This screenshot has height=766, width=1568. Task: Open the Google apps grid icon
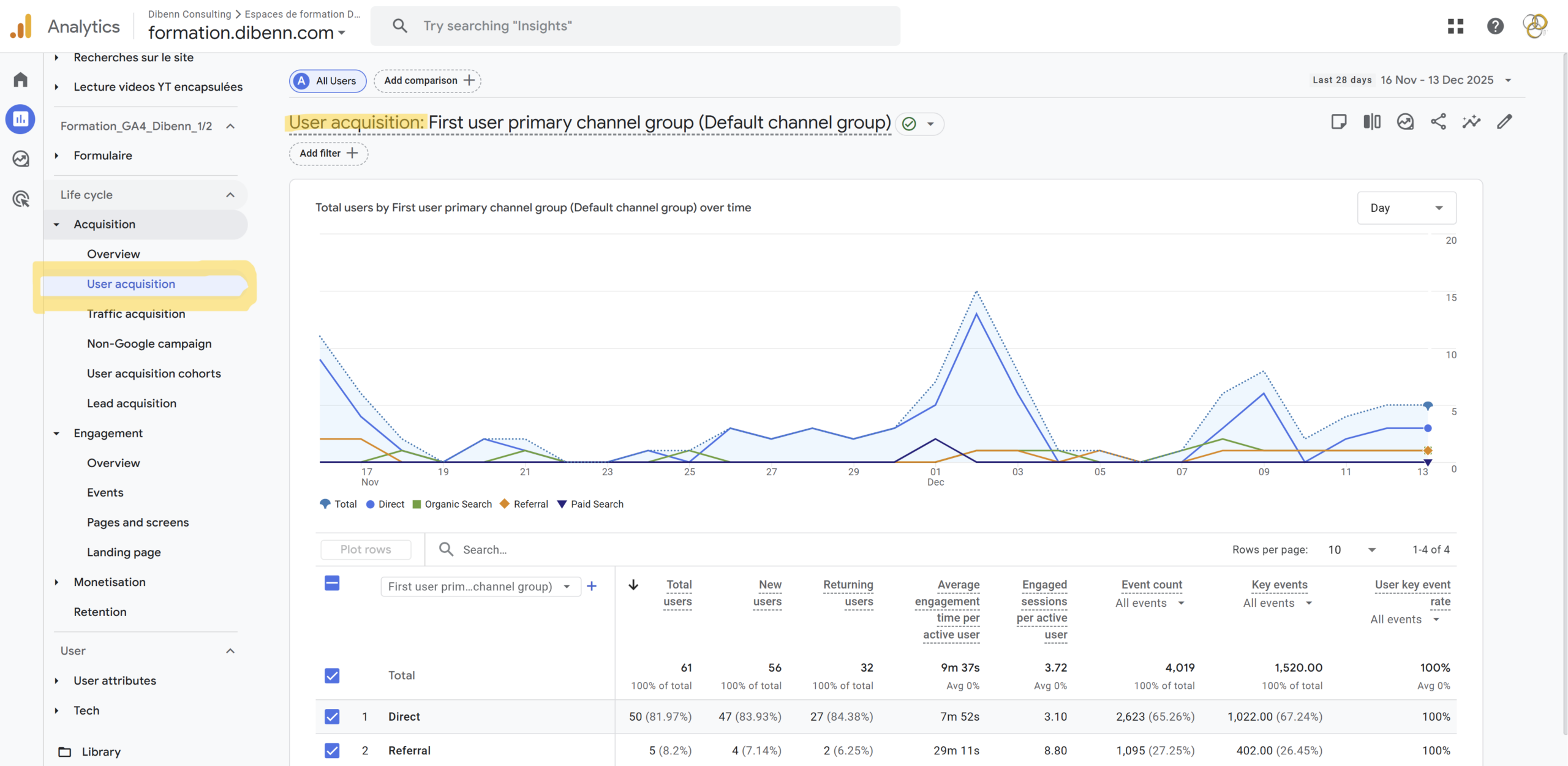[1455, 26]
